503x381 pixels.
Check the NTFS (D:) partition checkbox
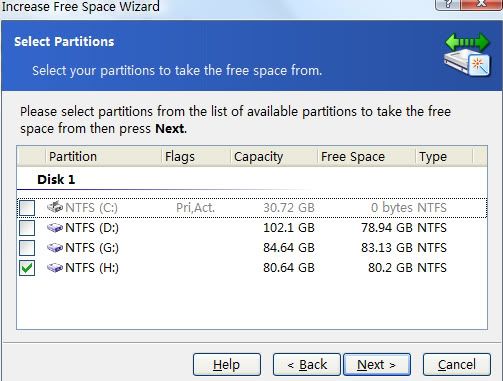click(x=27, y=228)
